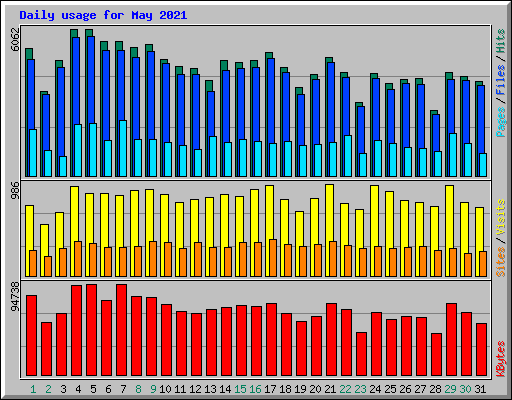Click the 'Files' legend label
Screen dimensions: 512x400
[x=501, y=80]
